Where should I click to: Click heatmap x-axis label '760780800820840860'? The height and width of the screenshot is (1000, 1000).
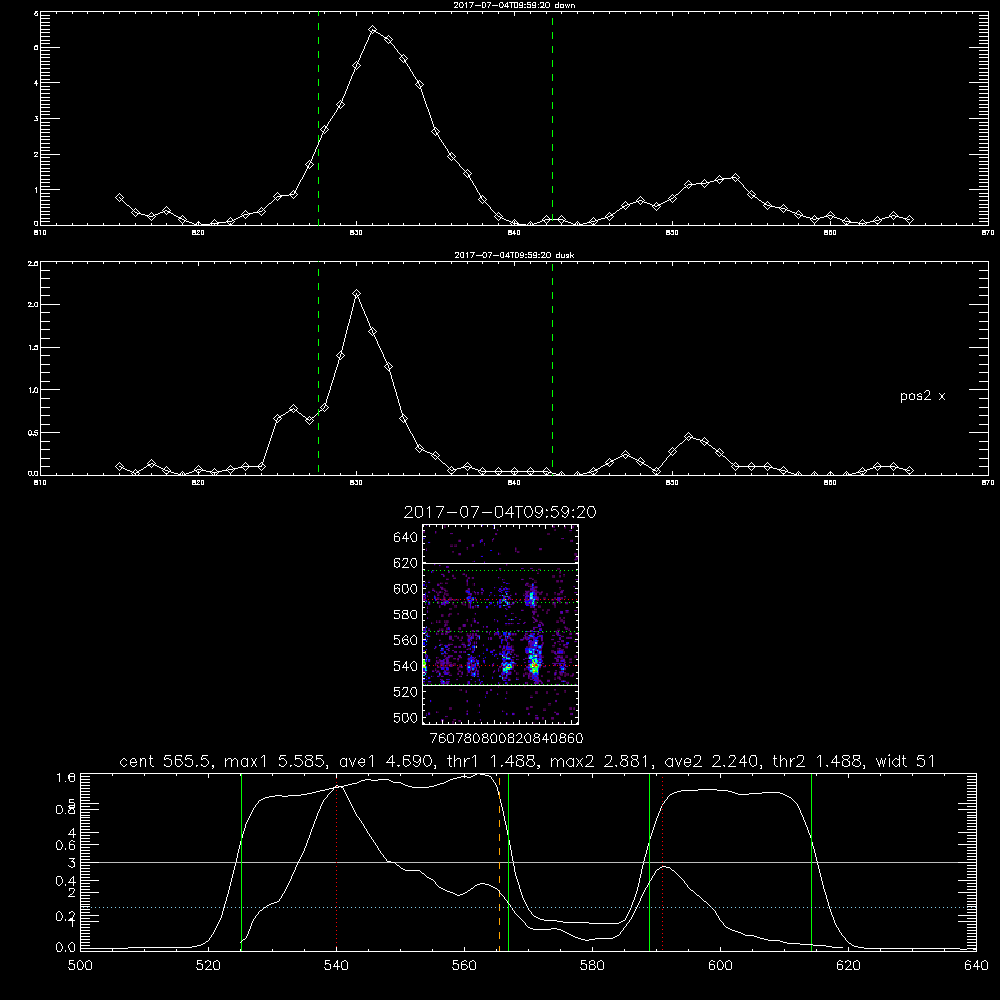(x=506, y=738)
